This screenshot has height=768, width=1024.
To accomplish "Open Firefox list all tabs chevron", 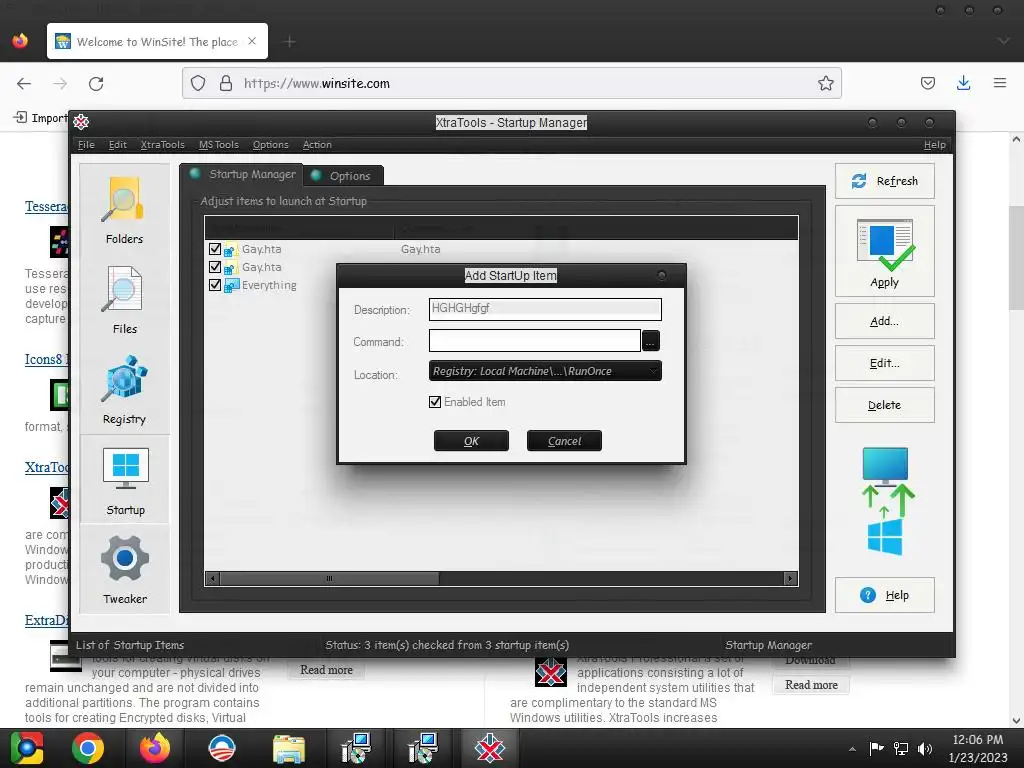I will click(x=1004, y=41).
